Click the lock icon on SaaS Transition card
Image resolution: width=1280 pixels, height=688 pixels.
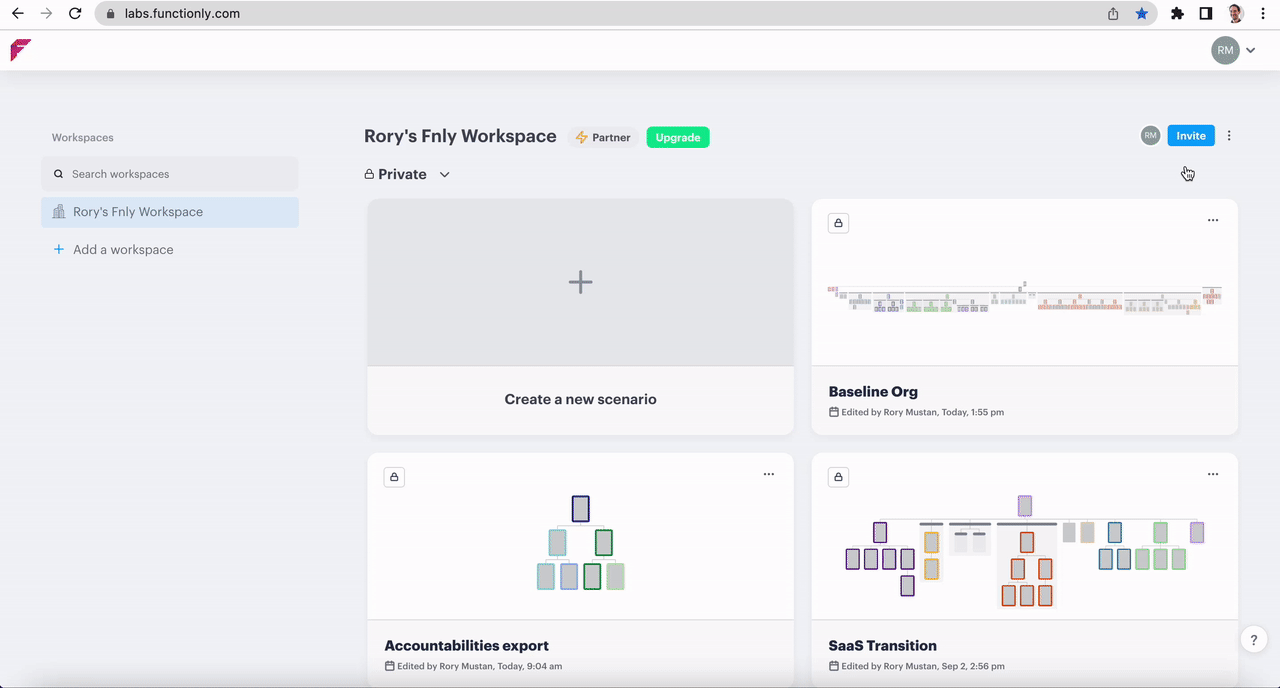(839, 477)
